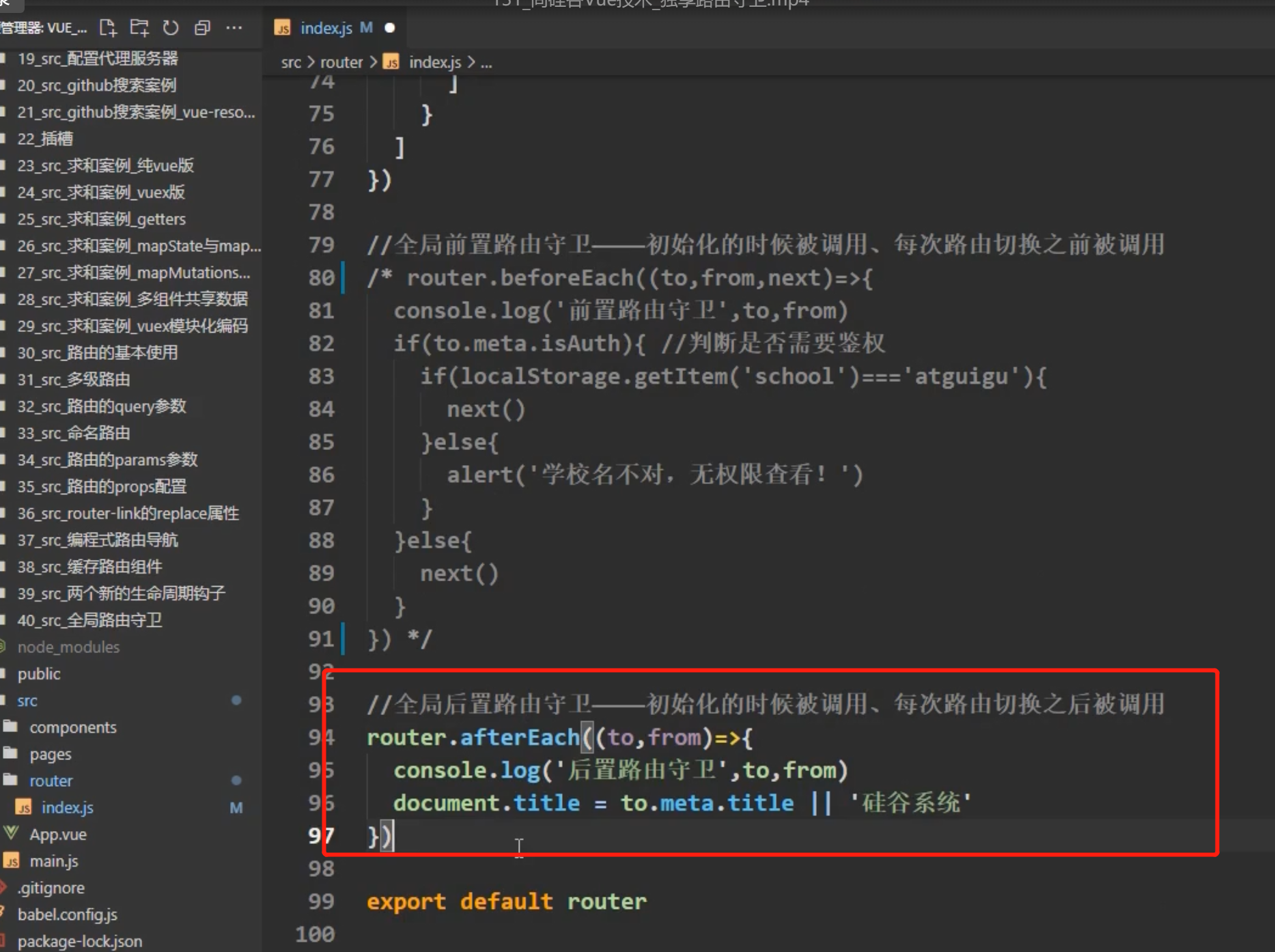The image size is (1275, 952).
Task: Collapse the router folder in explorer
Action: [51, 781]
